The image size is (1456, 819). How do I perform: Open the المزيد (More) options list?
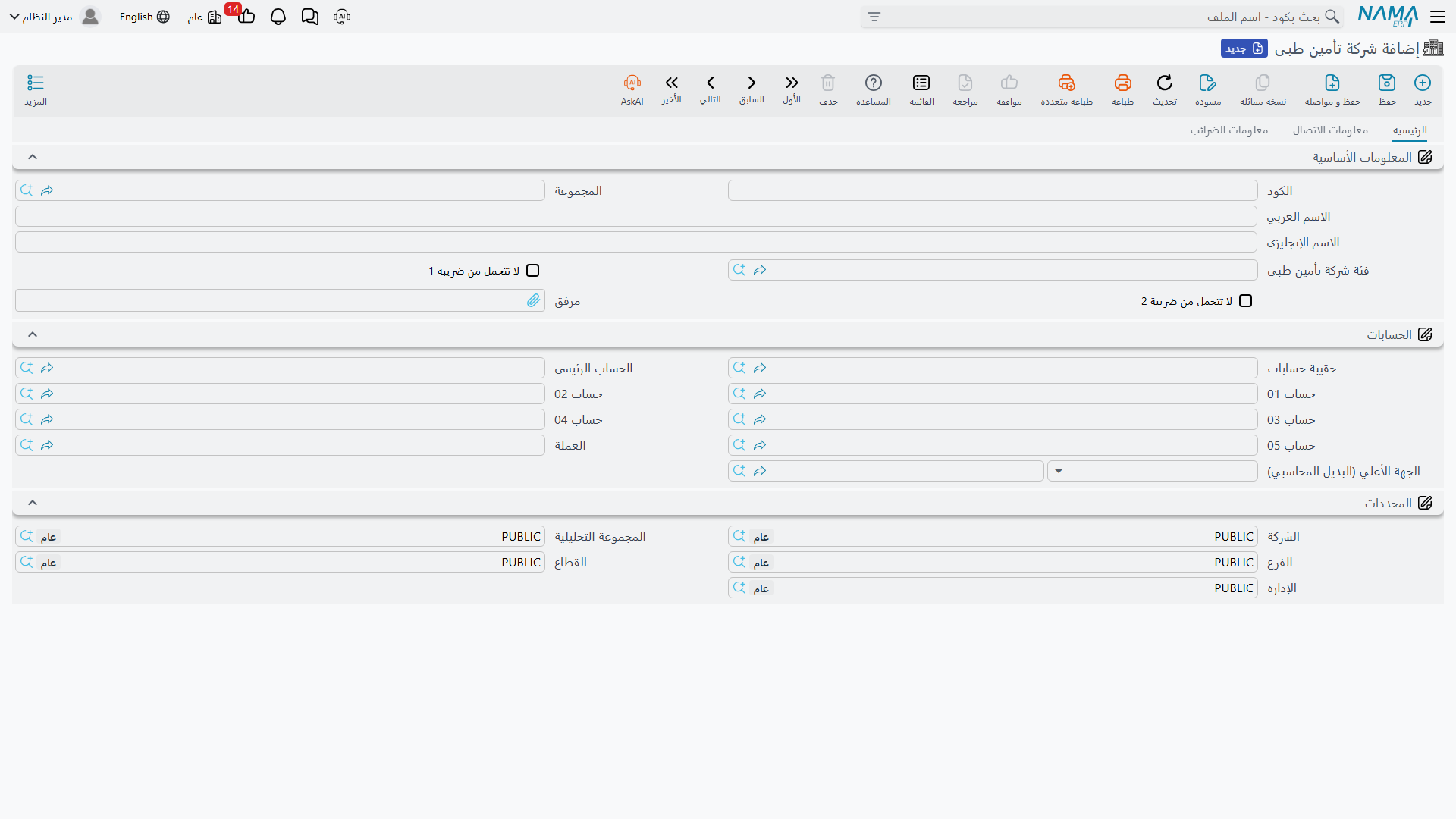[36, 83]
